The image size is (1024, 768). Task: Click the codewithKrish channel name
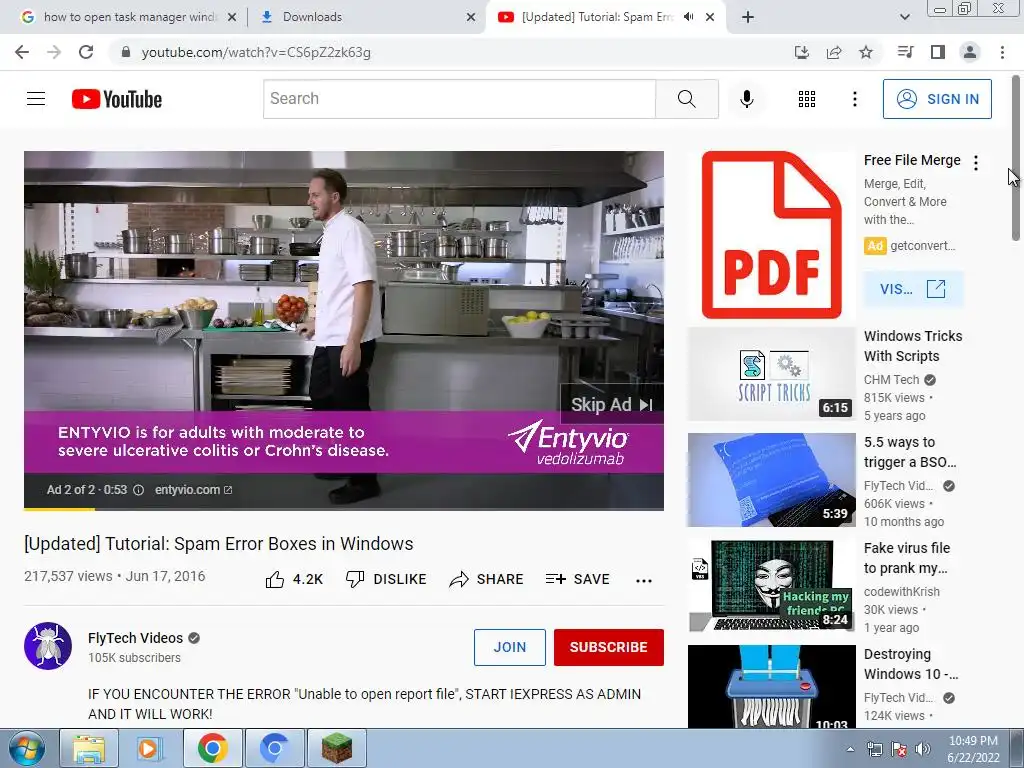click(x=902, y=592)
